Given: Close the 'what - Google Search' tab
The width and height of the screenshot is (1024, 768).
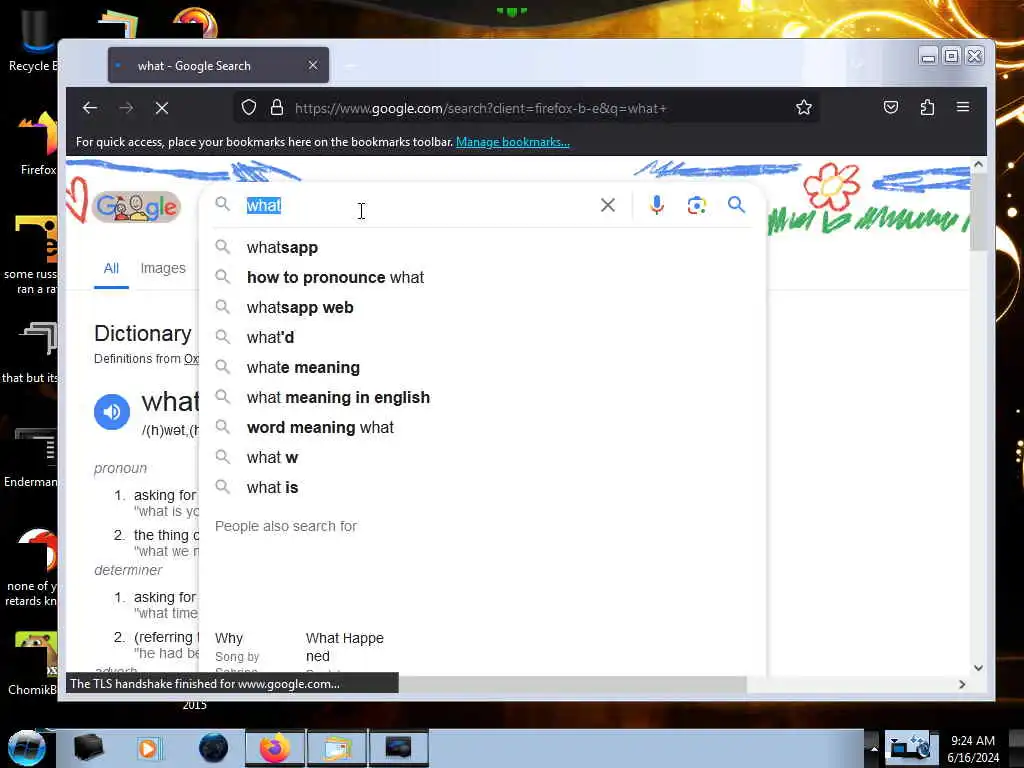Looking at the screenshot, I should coord(313,65).
